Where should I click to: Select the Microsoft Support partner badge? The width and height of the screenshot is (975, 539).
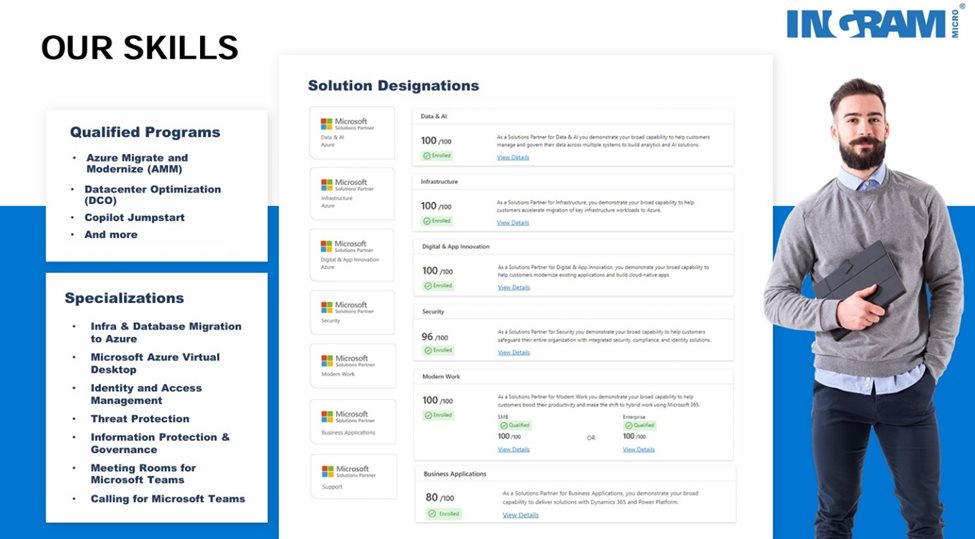[353, 476]
